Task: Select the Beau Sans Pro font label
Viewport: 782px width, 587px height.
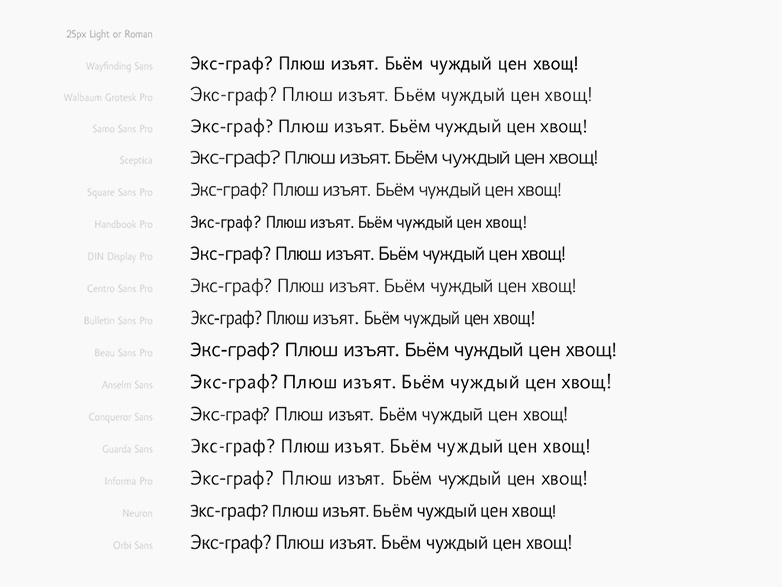Action: point(123,353)
